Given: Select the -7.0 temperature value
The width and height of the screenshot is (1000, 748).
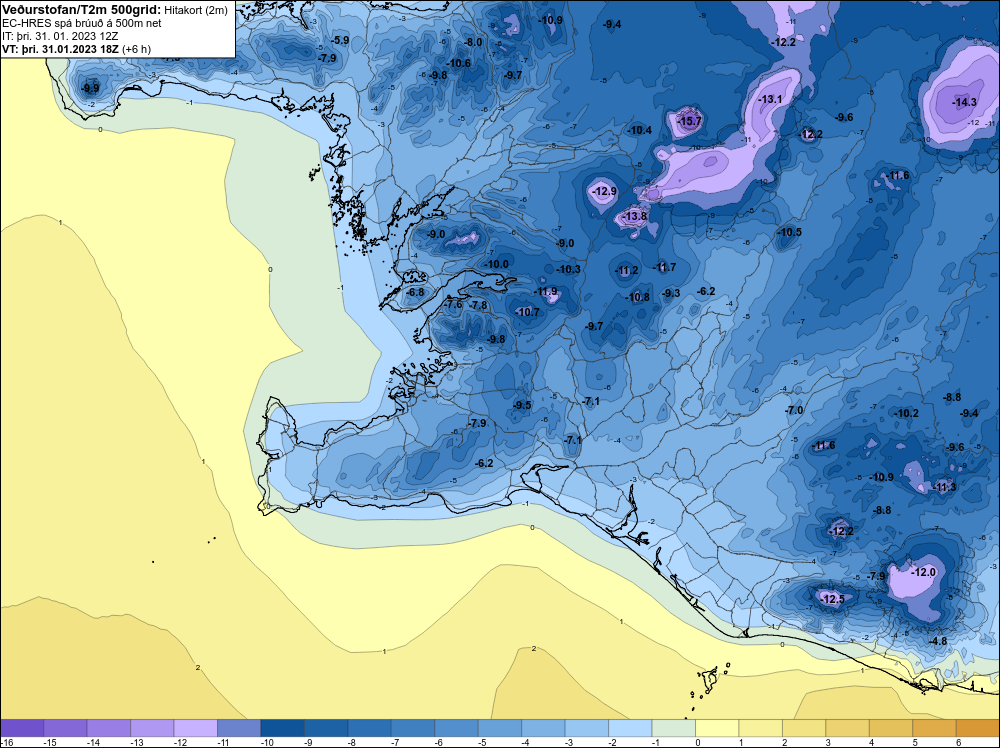Looking at the screenshot, I should [x=794, y=410].
